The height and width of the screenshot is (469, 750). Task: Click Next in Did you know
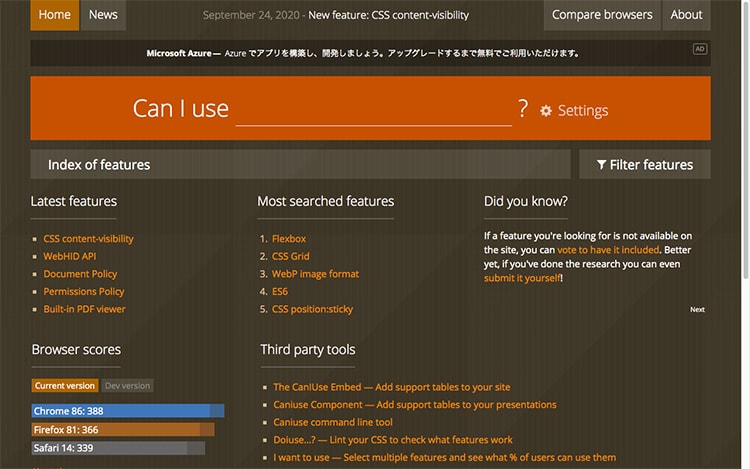click(x=697, y=310)
